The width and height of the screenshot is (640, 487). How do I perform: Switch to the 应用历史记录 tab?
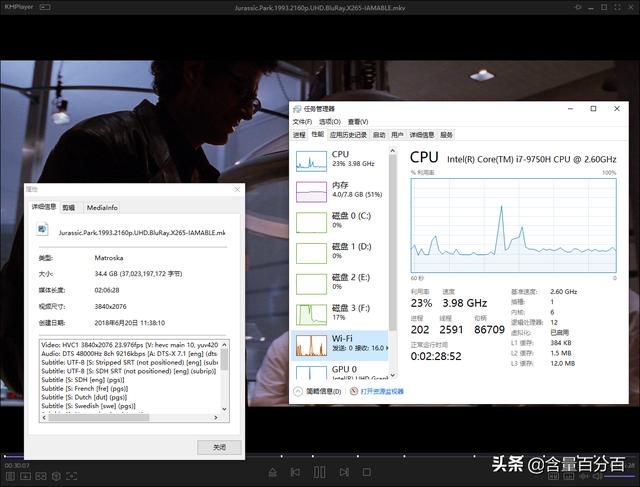[x=348, y=135]
